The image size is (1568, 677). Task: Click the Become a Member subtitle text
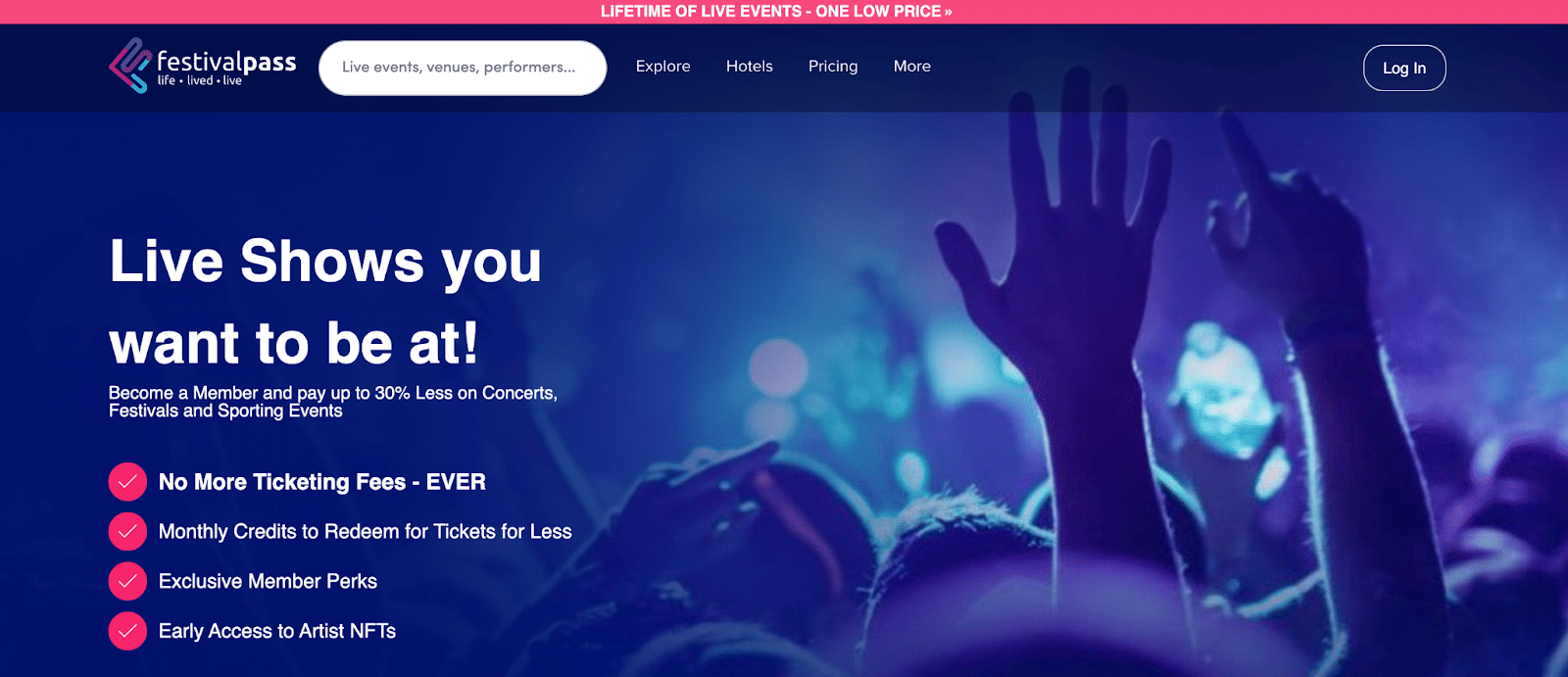pyautogui.click(x=333, y=402)
